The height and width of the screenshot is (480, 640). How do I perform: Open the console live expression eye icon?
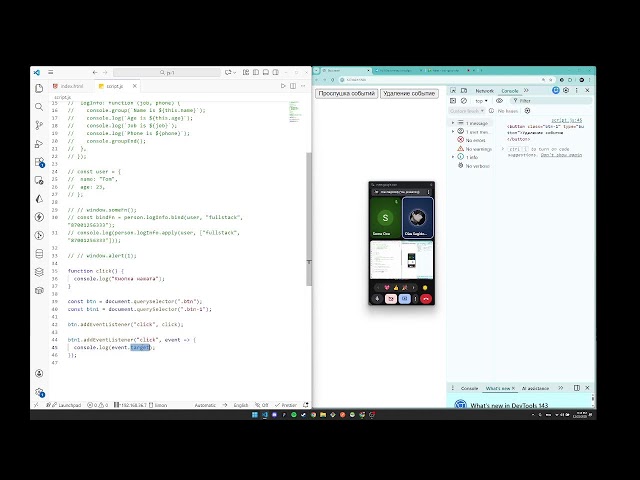pyautogui.click(x=499, y=100)
